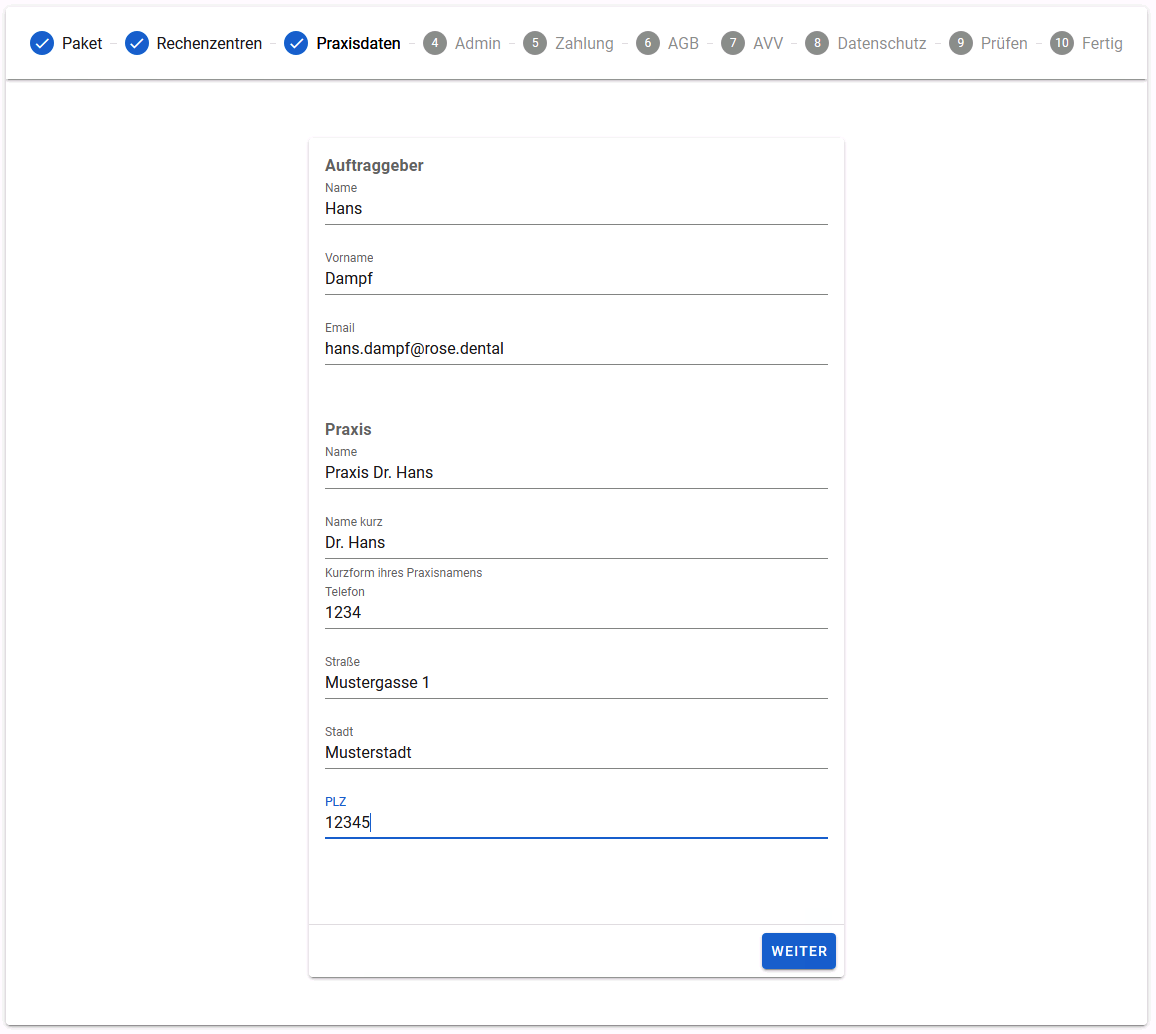Image resolution: width=1156 pixels, height=1034 pixels.
Task: Select the step 9 Prüfen circle icon
Action: click(961, 43)
